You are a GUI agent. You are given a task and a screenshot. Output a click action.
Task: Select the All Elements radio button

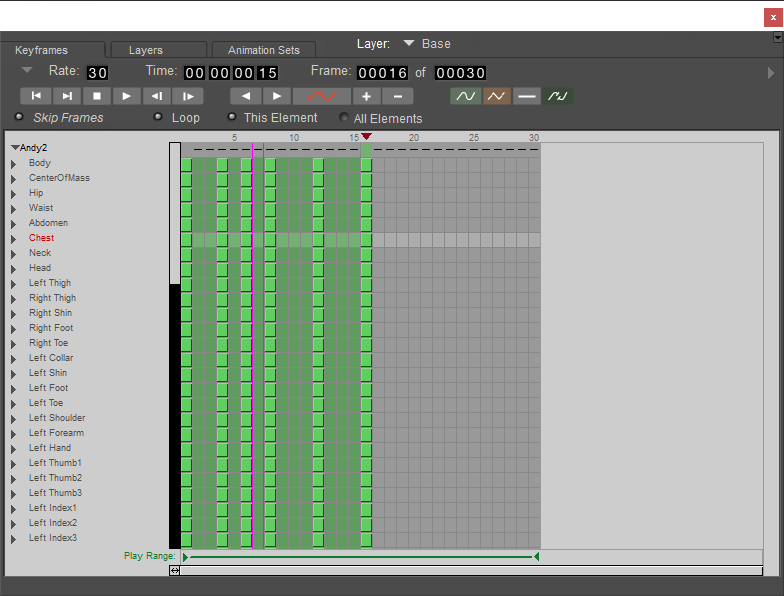click(x=344, y=118)
